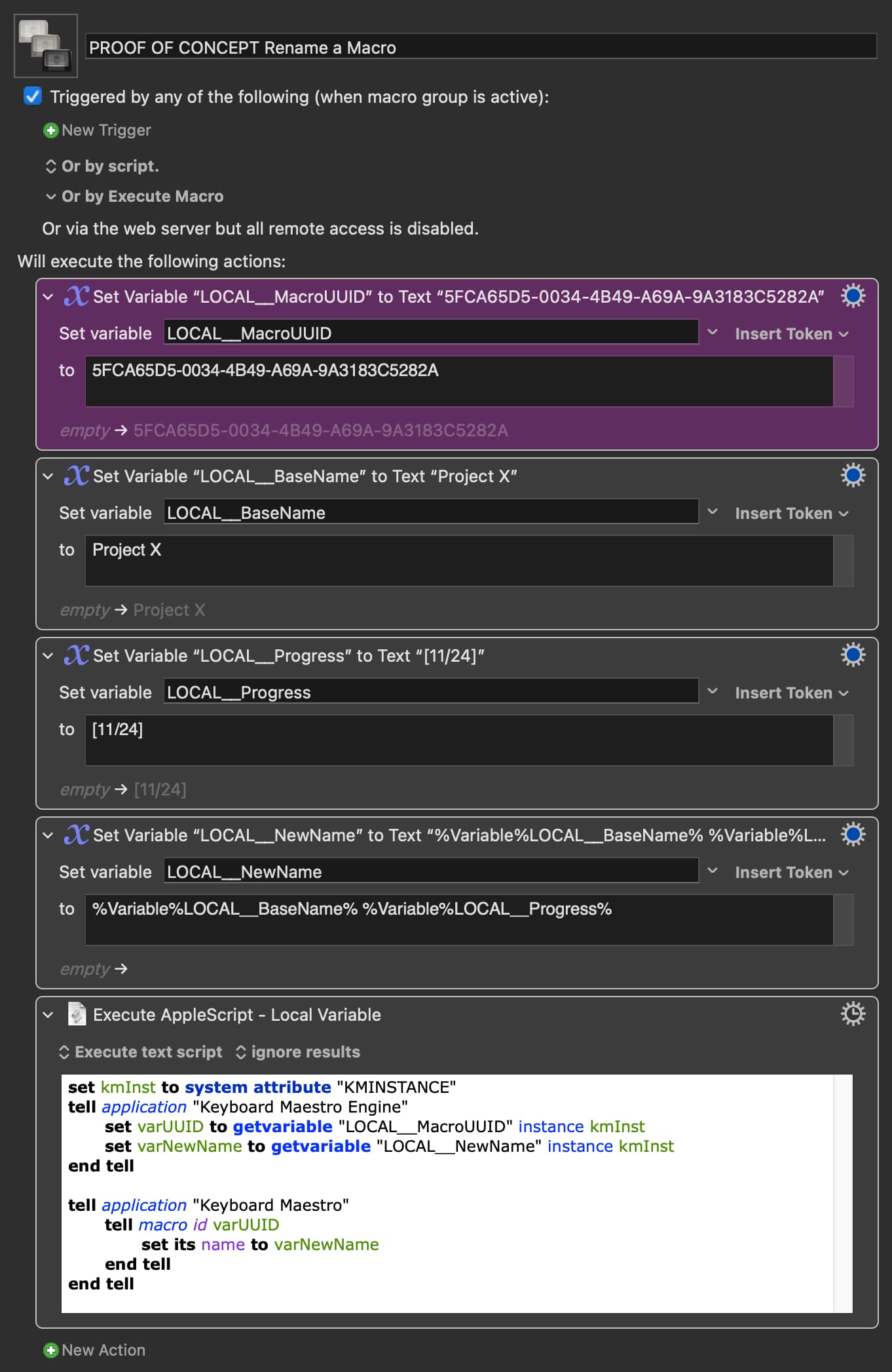Open Insert Token menu in MacroUUID action
Viewport: 892px width, 1372px height.
click(x=791, y=333)
